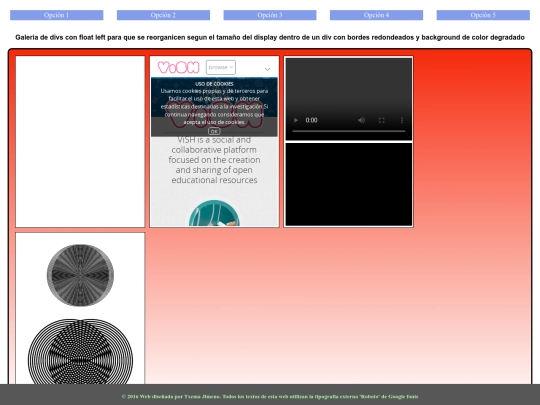The image size is (540, 405).
Task: Play the video in the player
Action: 295,120
